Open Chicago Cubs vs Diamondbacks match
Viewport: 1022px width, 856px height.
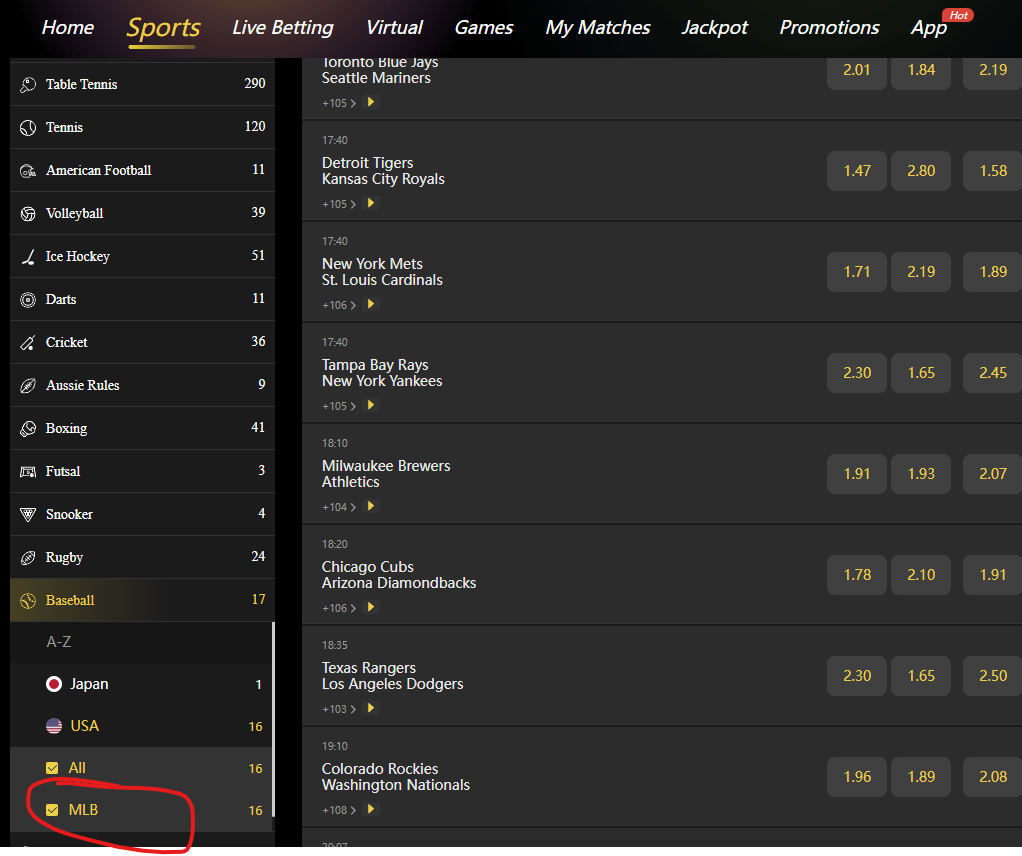399,575
